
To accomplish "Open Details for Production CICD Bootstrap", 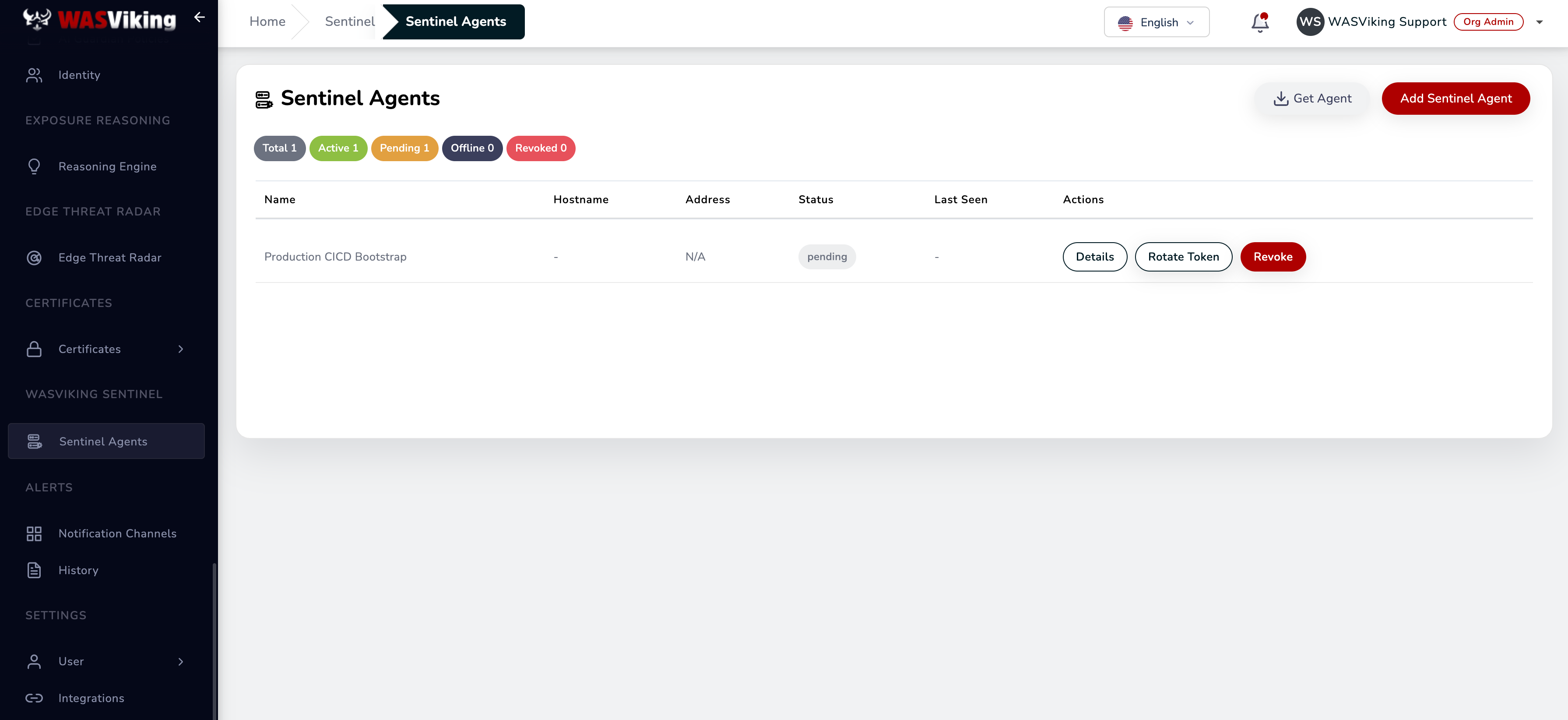I will coord(1094,257).
